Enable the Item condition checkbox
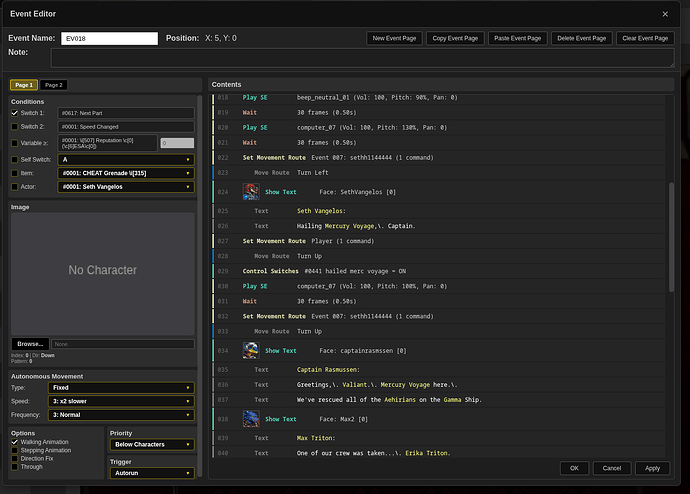 point(15,173)
